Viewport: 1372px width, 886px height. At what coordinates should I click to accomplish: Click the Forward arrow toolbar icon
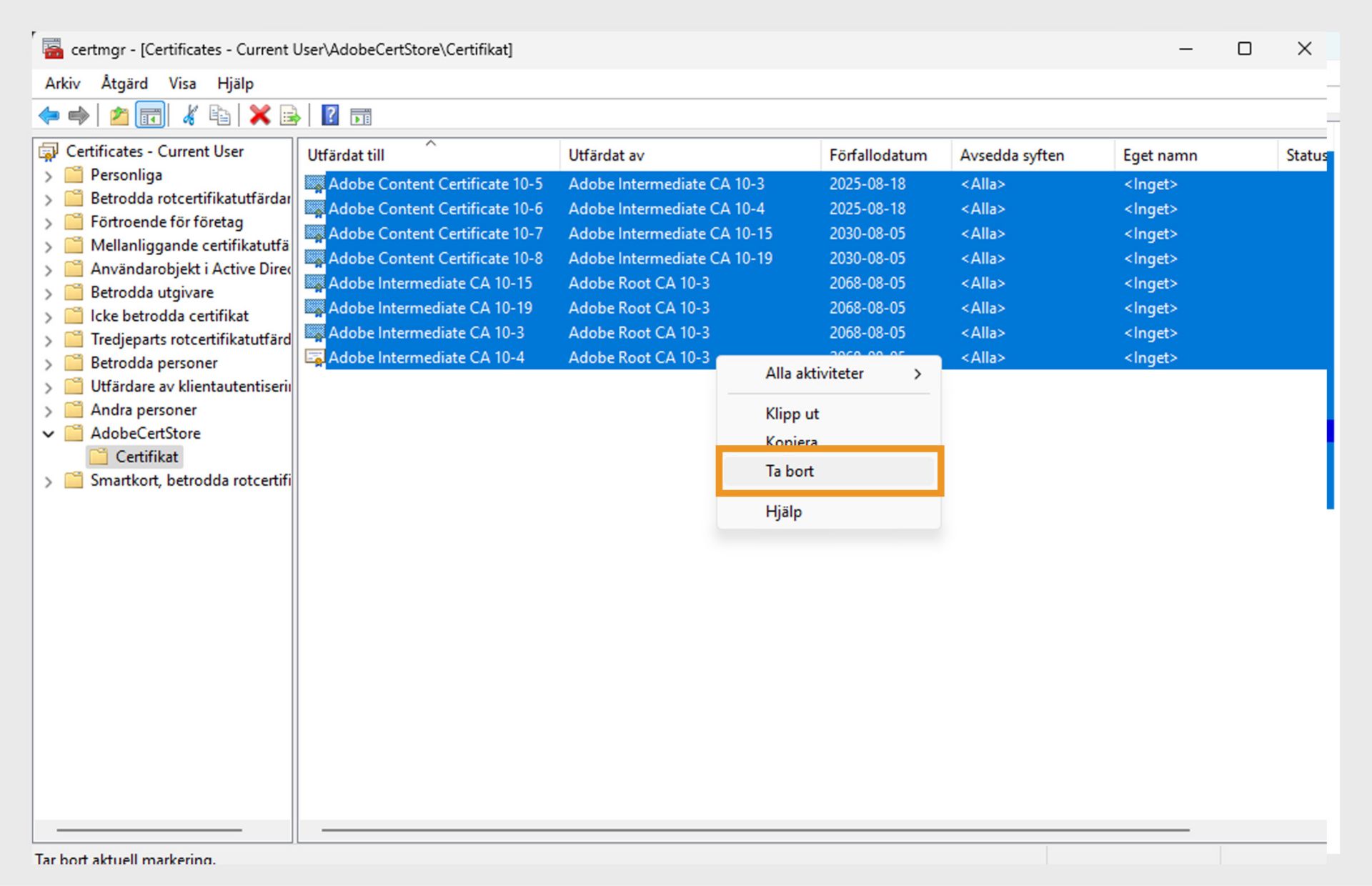[x=79, y=115]
